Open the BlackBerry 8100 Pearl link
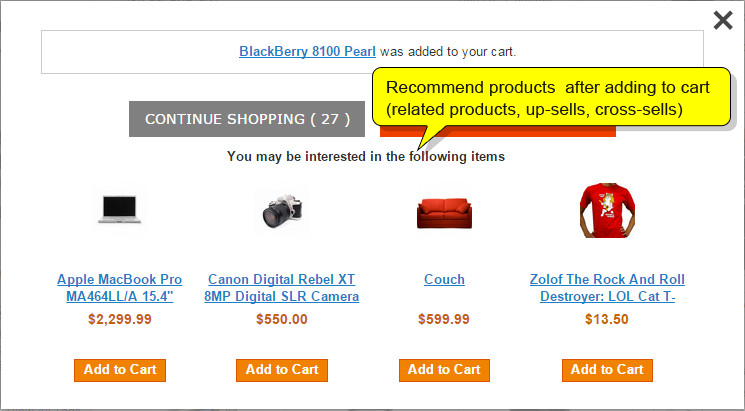Image resolution: width=745 pixels, height=411 pixels. click(x=307, y=51)
